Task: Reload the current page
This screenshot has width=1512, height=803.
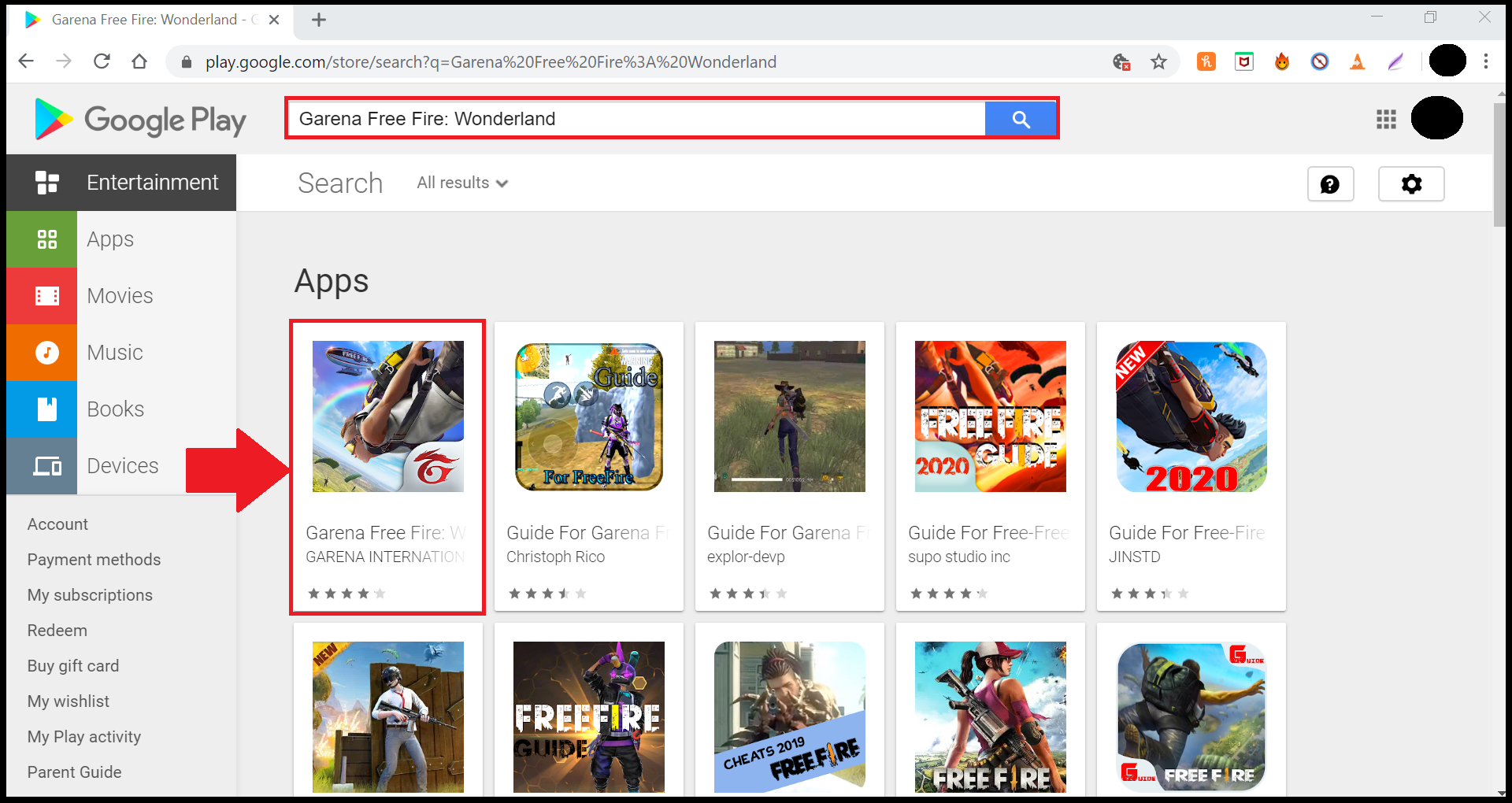Action: tap(102, 61)
